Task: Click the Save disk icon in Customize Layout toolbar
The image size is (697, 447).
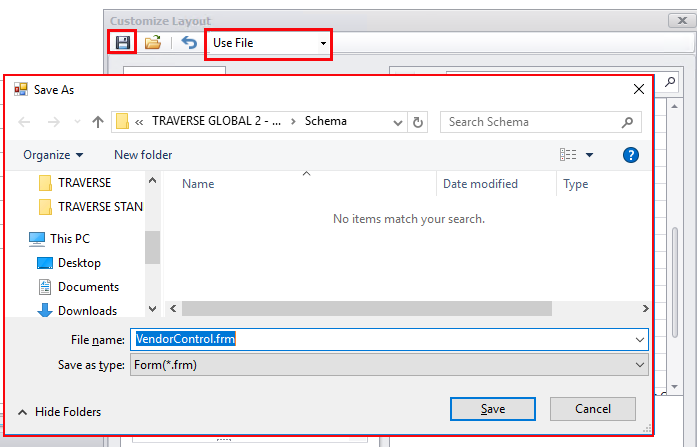Action: (123, 43)
